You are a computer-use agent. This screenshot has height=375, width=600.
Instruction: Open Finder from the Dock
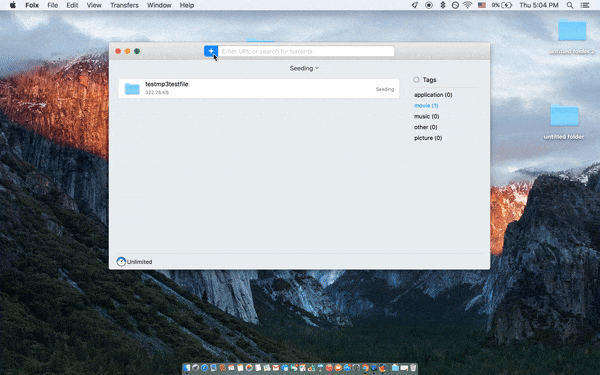(187, 368)
